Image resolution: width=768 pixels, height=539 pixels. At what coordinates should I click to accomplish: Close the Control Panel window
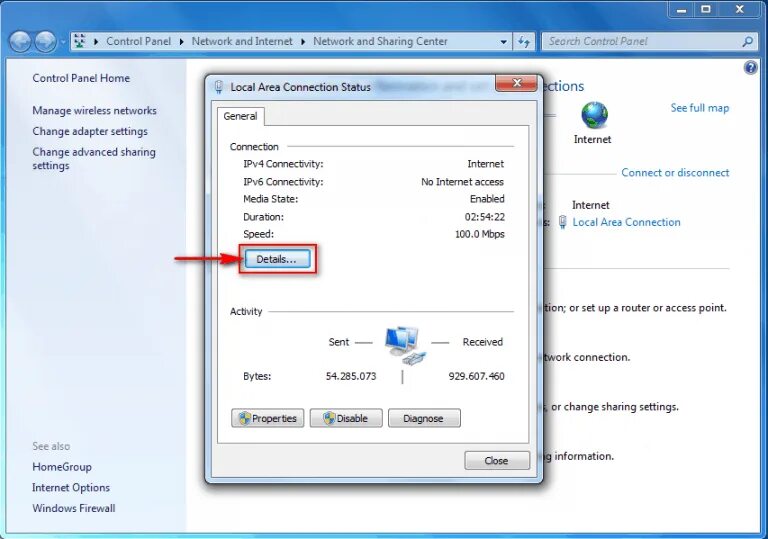pyautogui.click(x=740, y=9)
